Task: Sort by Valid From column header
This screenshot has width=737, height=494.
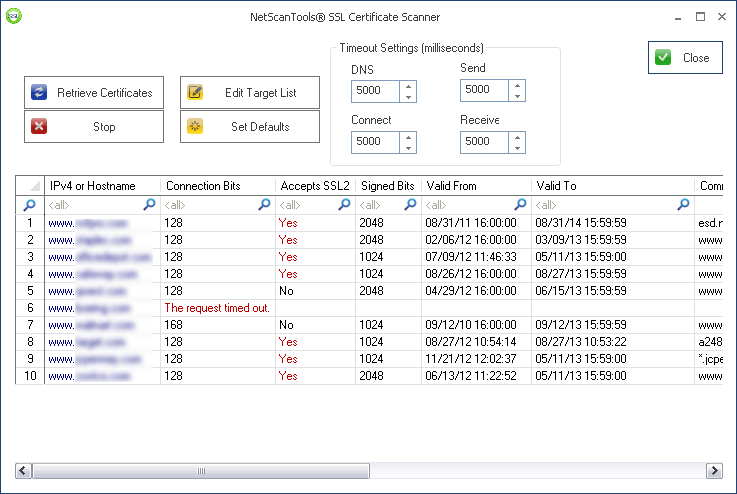Action: 476,186
